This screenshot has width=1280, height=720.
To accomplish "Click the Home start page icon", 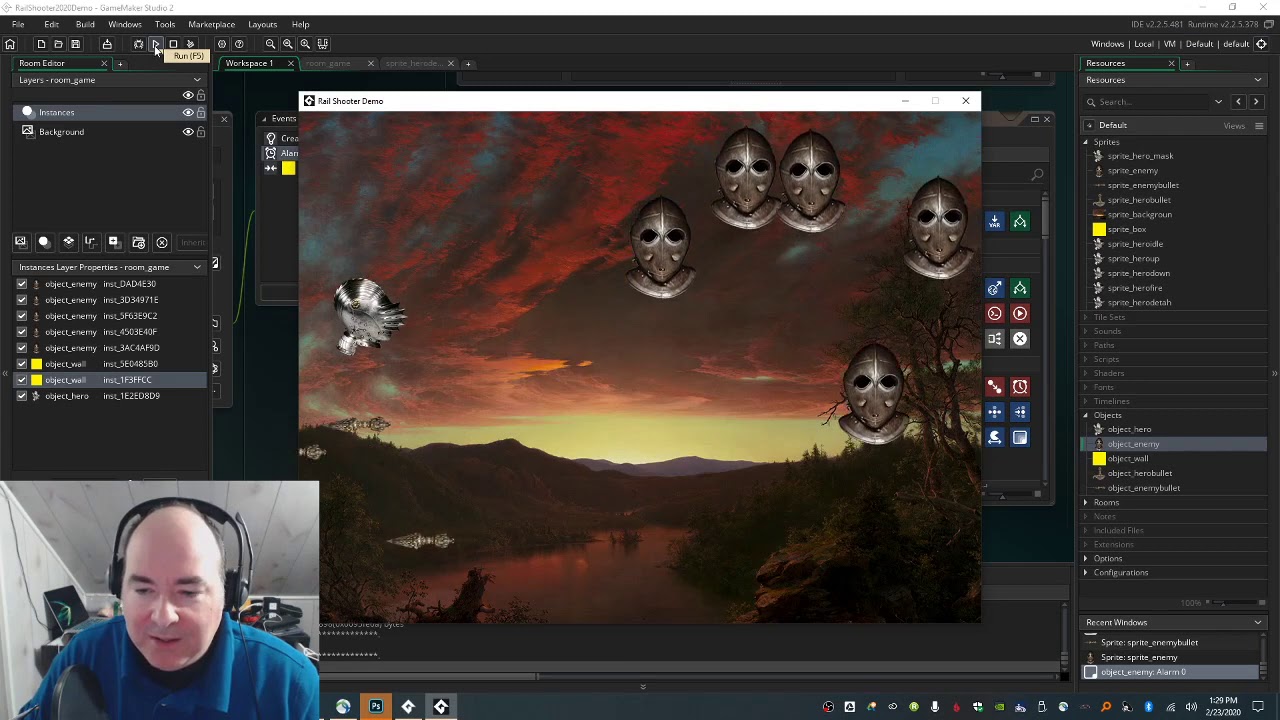I will (10, 44).
